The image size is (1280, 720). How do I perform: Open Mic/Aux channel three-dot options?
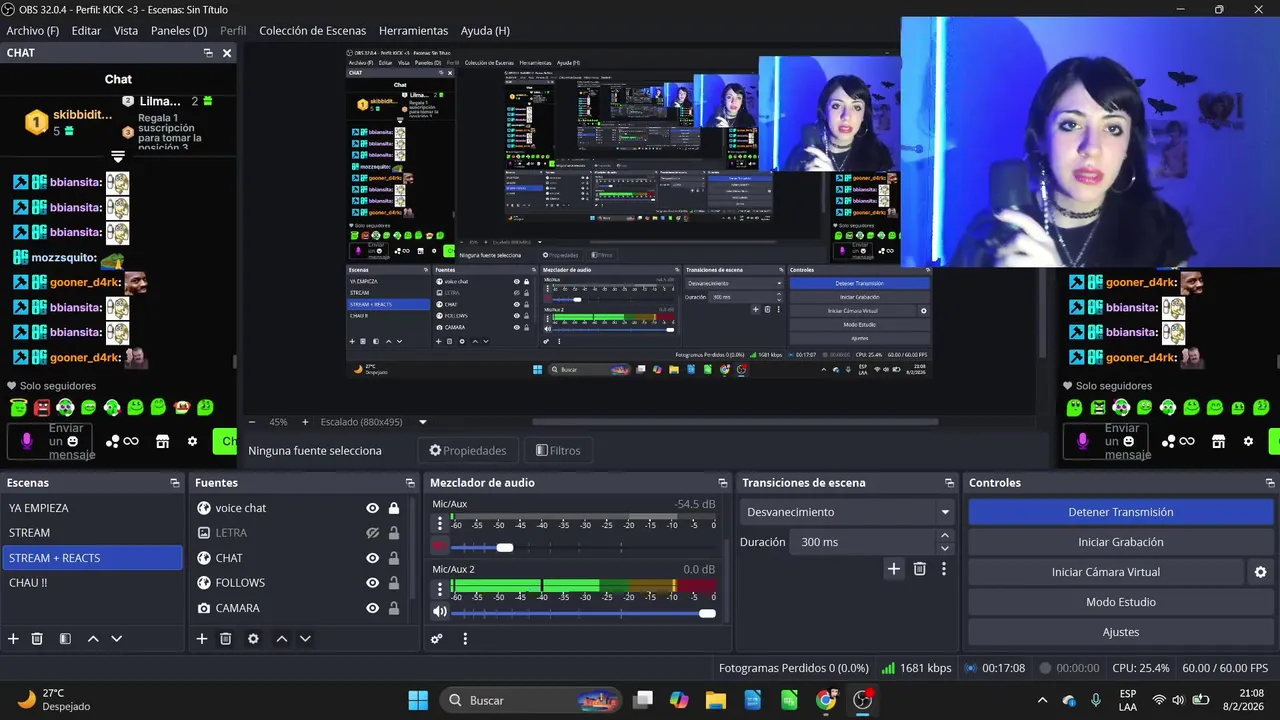click(x=440, y=524)
